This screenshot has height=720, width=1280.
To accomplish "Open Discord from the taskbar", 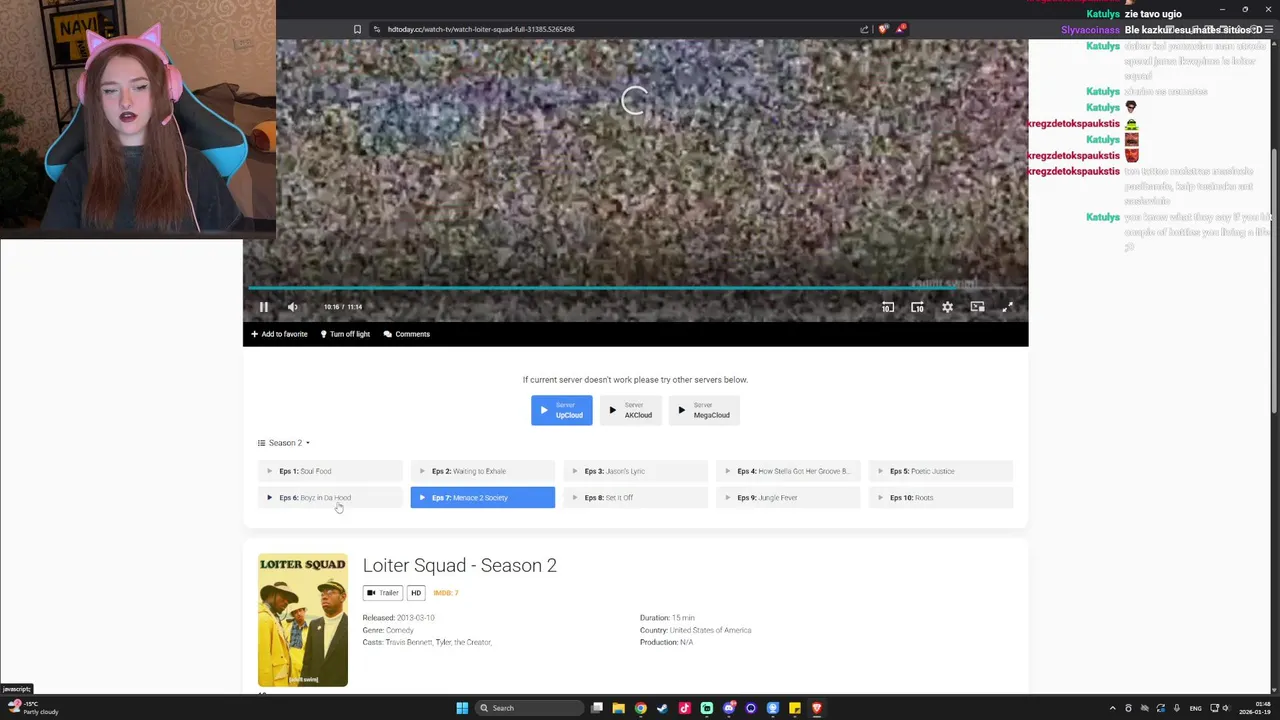I will (729, 708).
